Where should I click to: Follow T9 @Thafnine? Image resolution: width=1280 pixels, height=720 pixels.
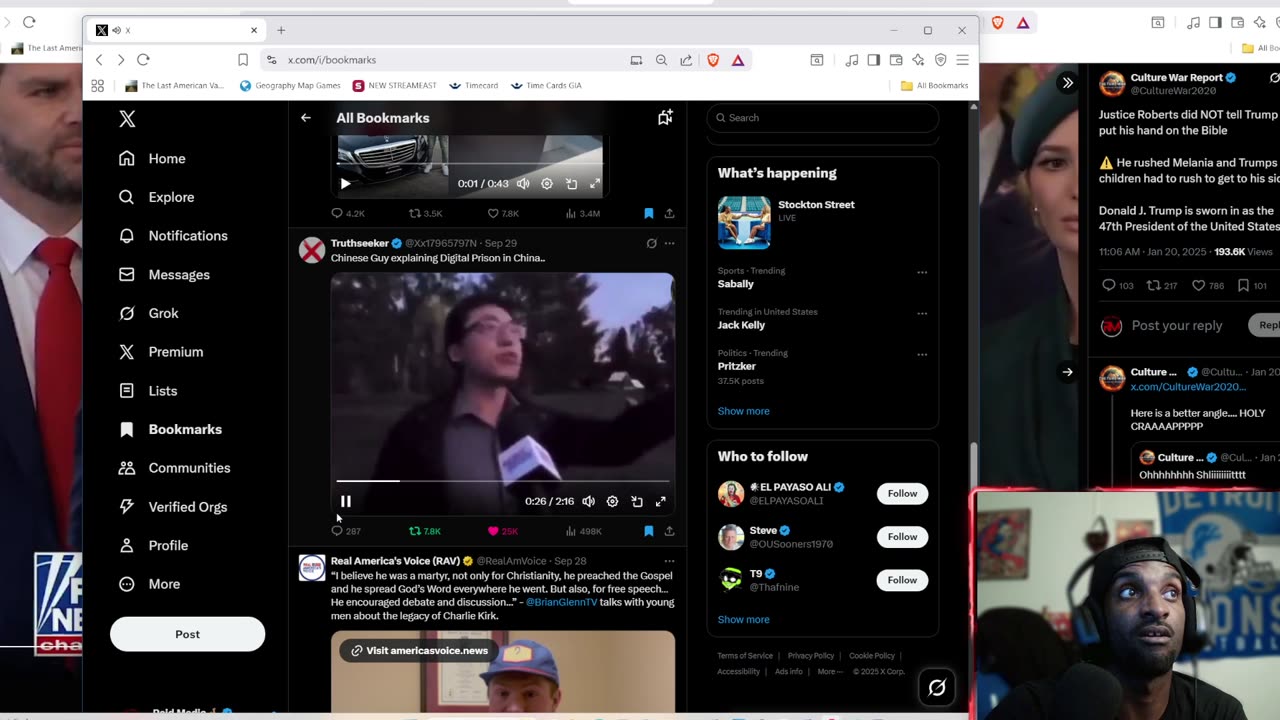pyautogui.click(x=902, y=580)
